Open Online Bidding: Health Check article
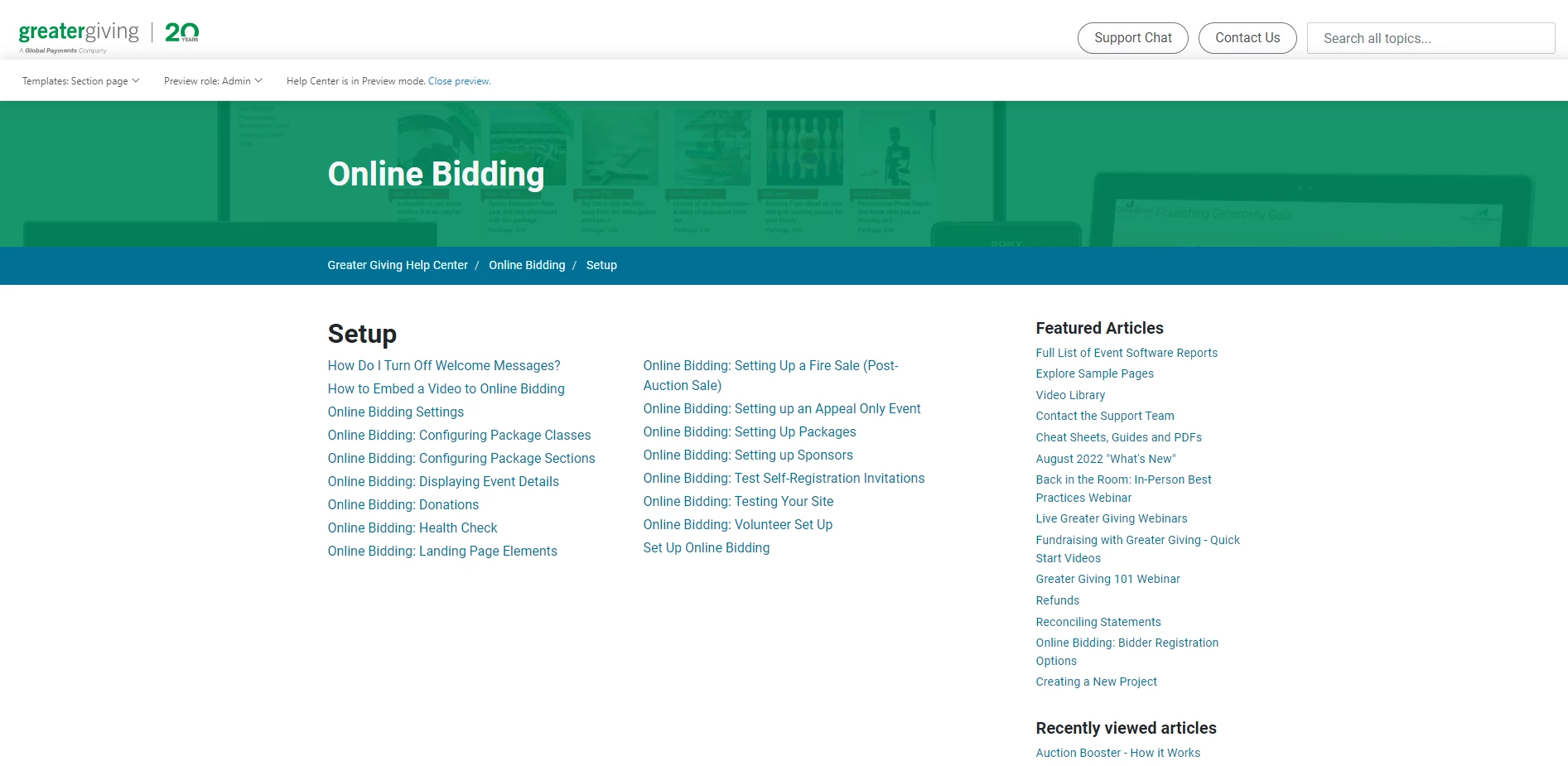This screenshot has width=1568, height=766. 413,528
